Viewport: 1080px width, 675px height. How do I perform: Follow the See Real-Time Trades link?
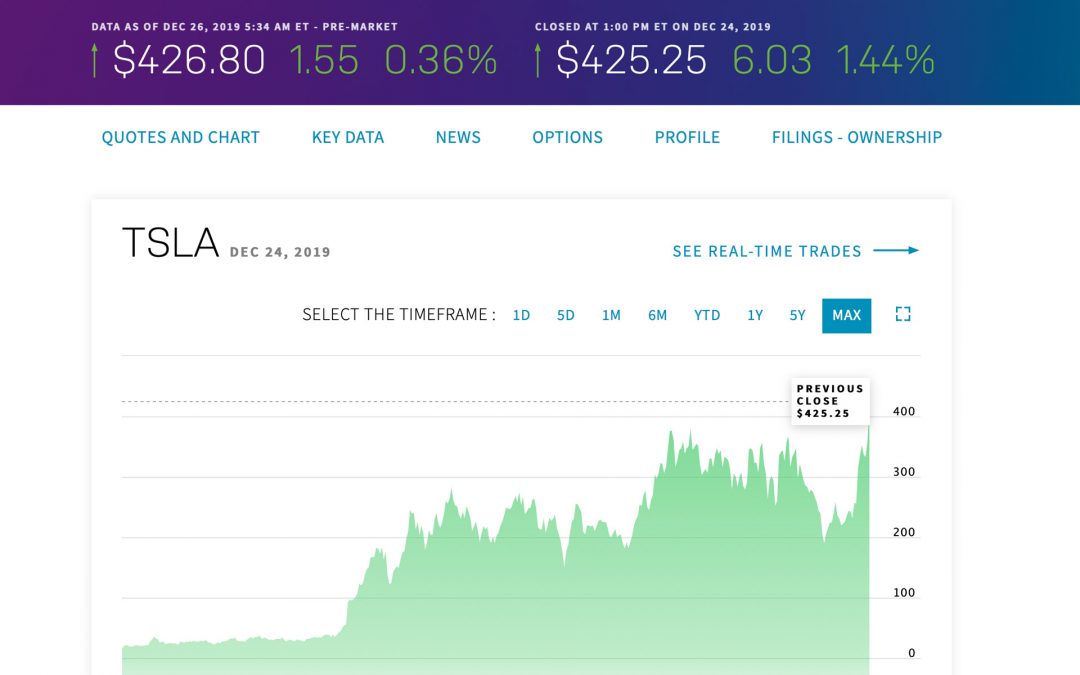pos(766,251)
